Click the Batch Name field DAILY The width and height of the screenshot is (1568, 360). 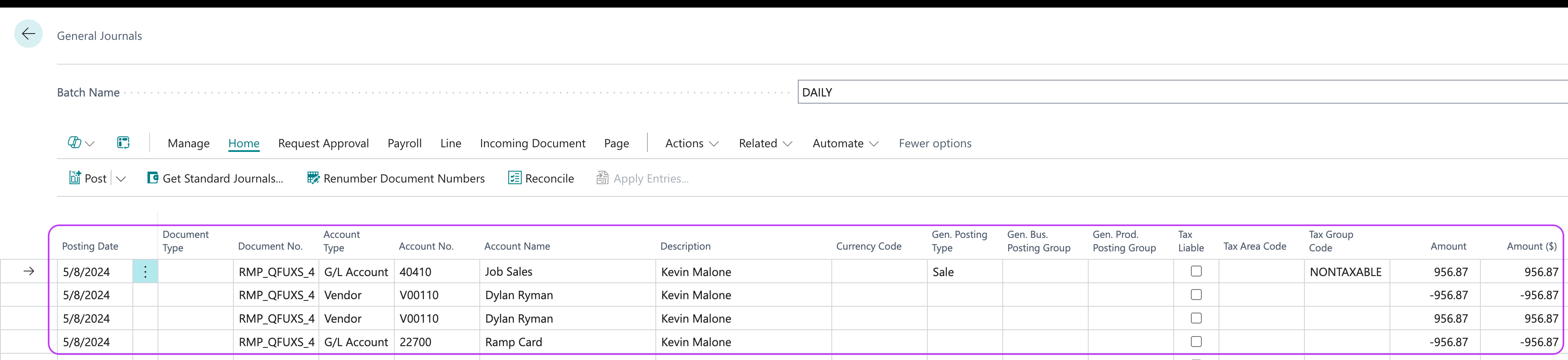(x=1182, y=92)
